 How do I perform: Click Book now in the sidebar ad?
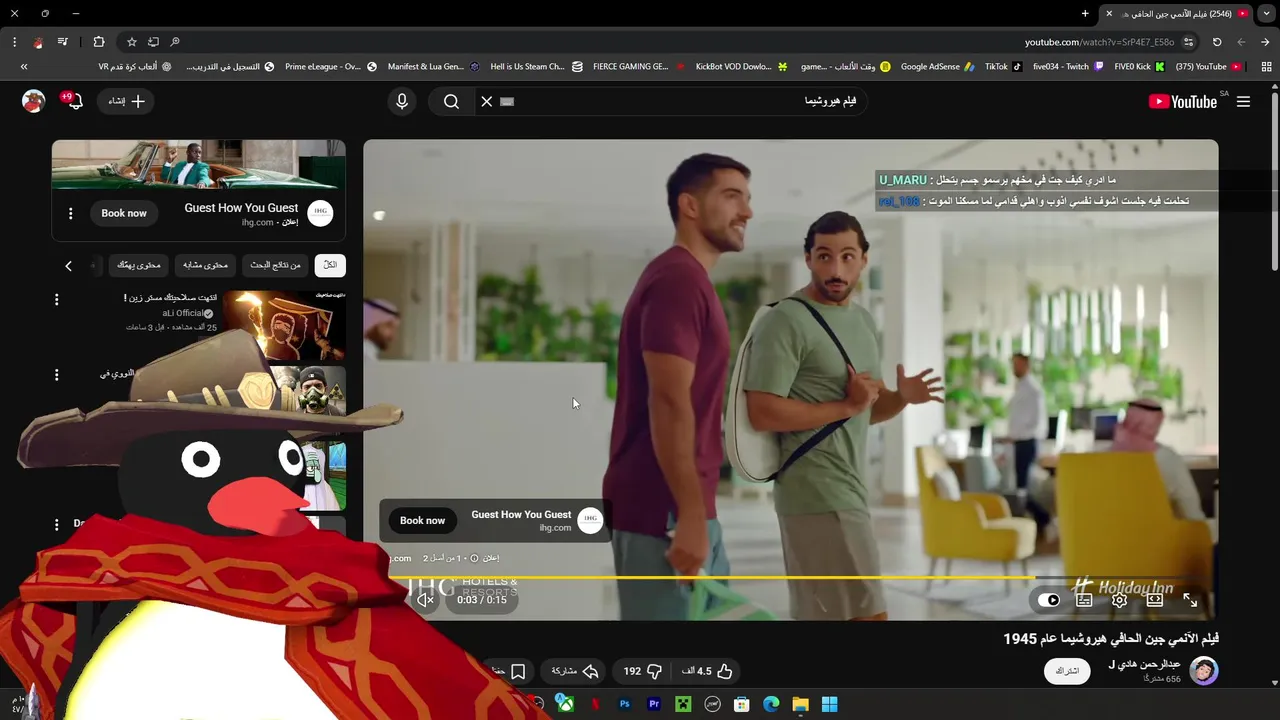click(x=124, y=213)
